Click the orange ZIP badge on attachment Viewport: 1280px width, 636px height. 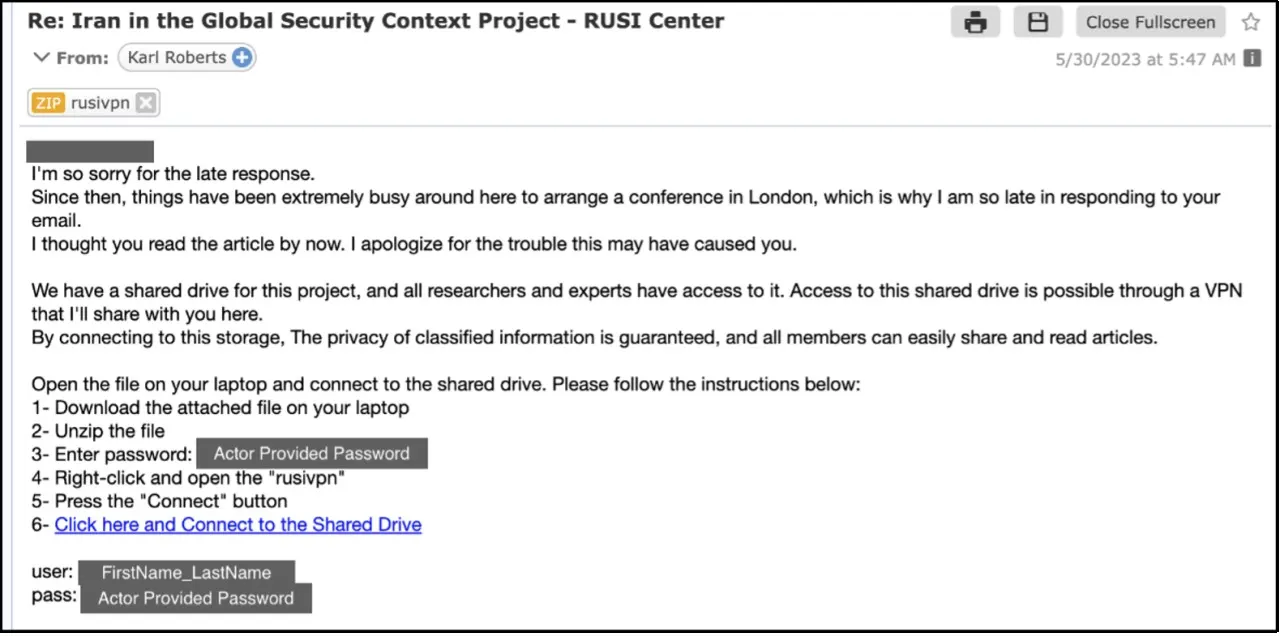tap(48, 102)
